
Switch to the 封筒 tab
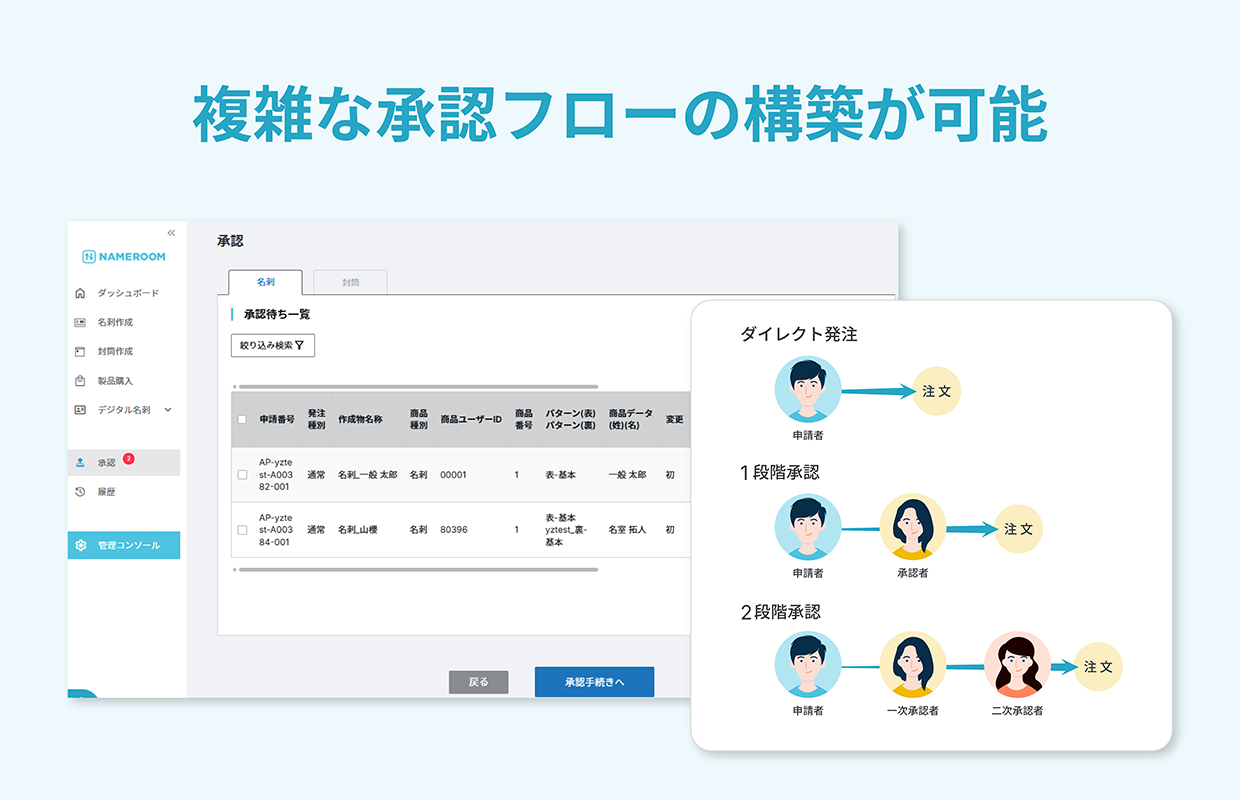coord(349,282)
